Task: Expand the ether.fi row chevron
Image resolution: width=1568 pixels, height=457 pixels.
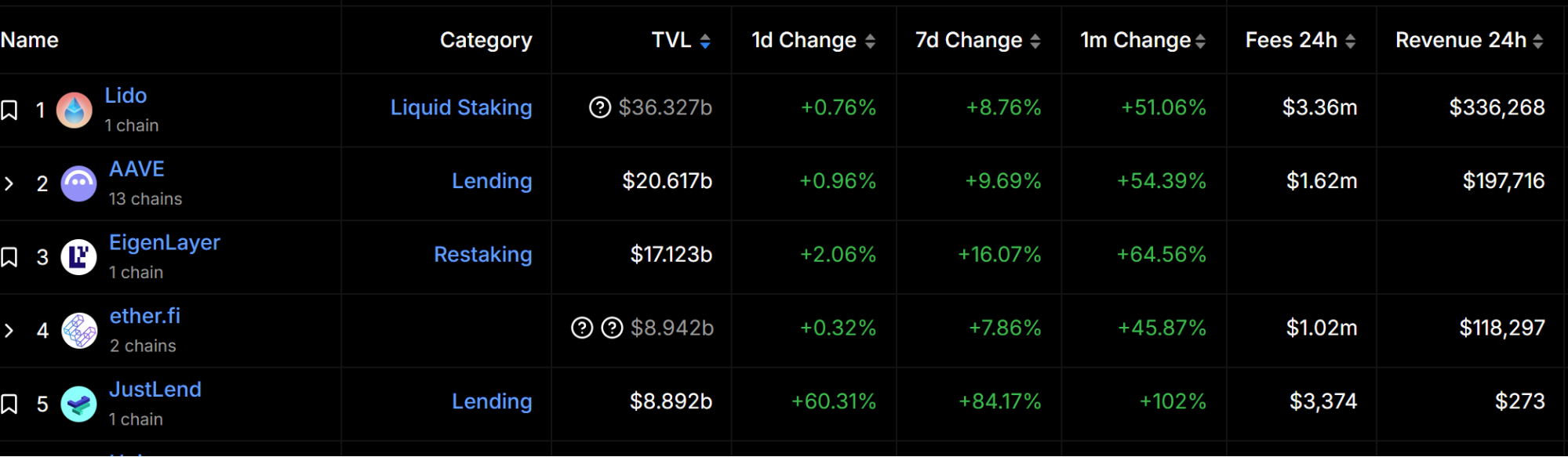Action: pyautogui.click(x=9, y=331)
